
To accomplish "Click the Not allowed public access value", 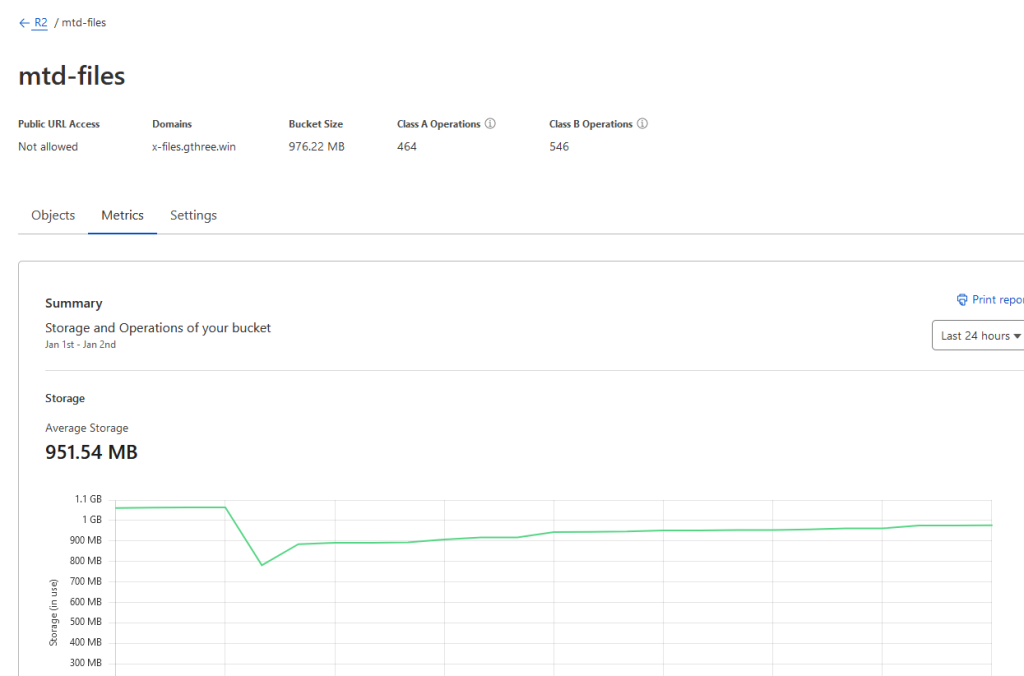I will pos(48,147).
